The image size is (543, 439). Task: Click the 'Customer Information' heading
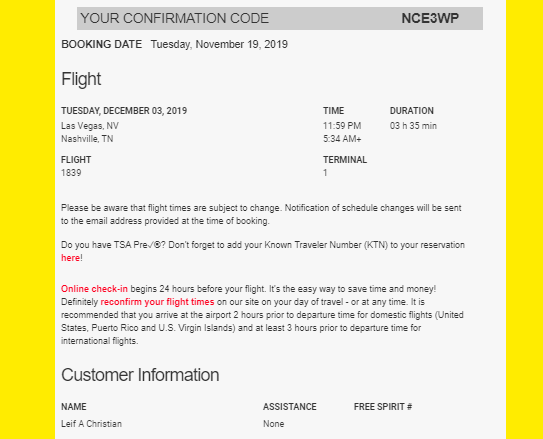[x=140, y=375]
